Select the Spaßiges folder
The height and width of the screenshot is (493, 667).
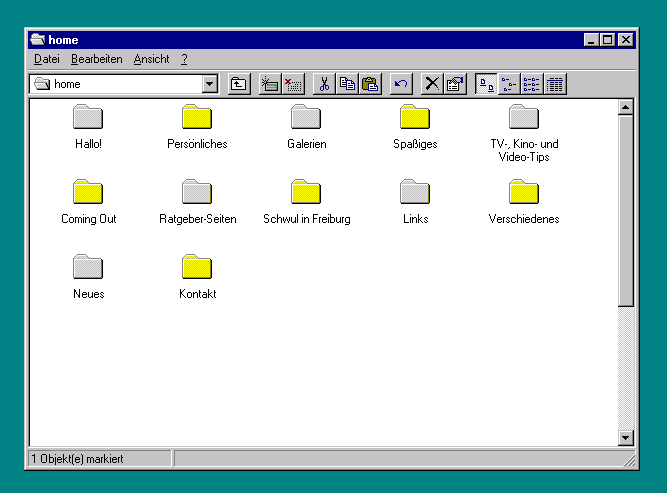415,127
